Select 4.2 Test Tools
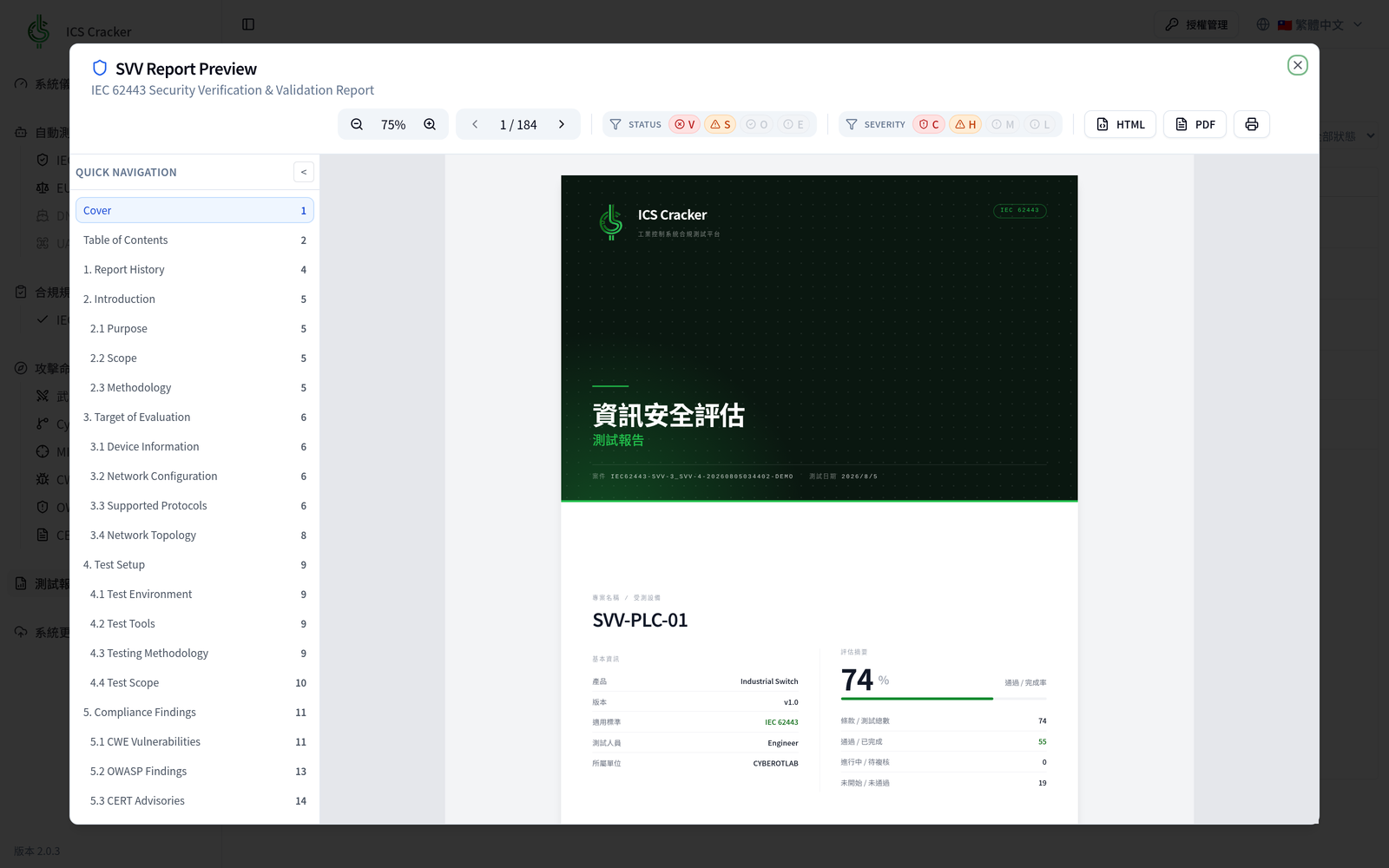 (x=194, y=623)
